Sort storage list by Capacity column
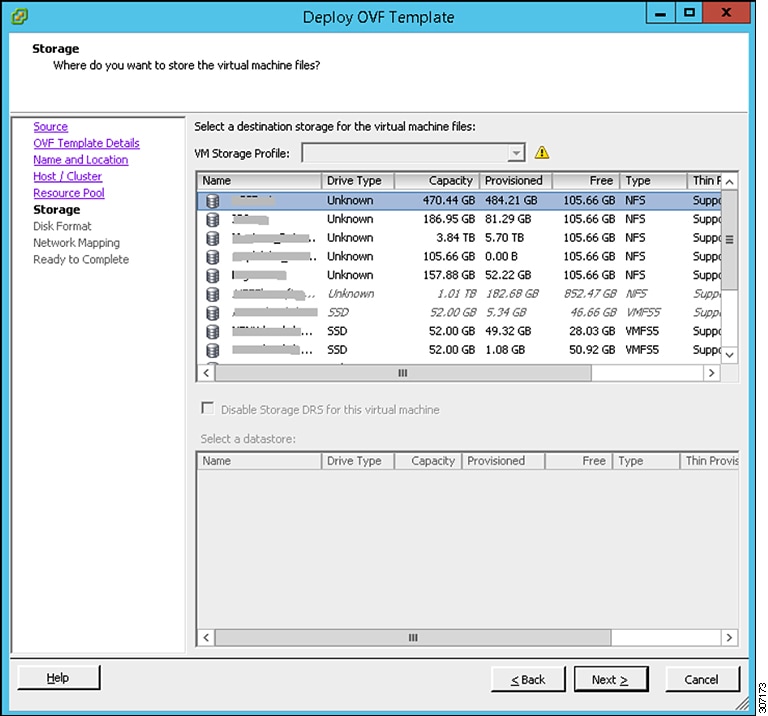The image size is (768, 716). pyautogui.click(x=436, y=181)
